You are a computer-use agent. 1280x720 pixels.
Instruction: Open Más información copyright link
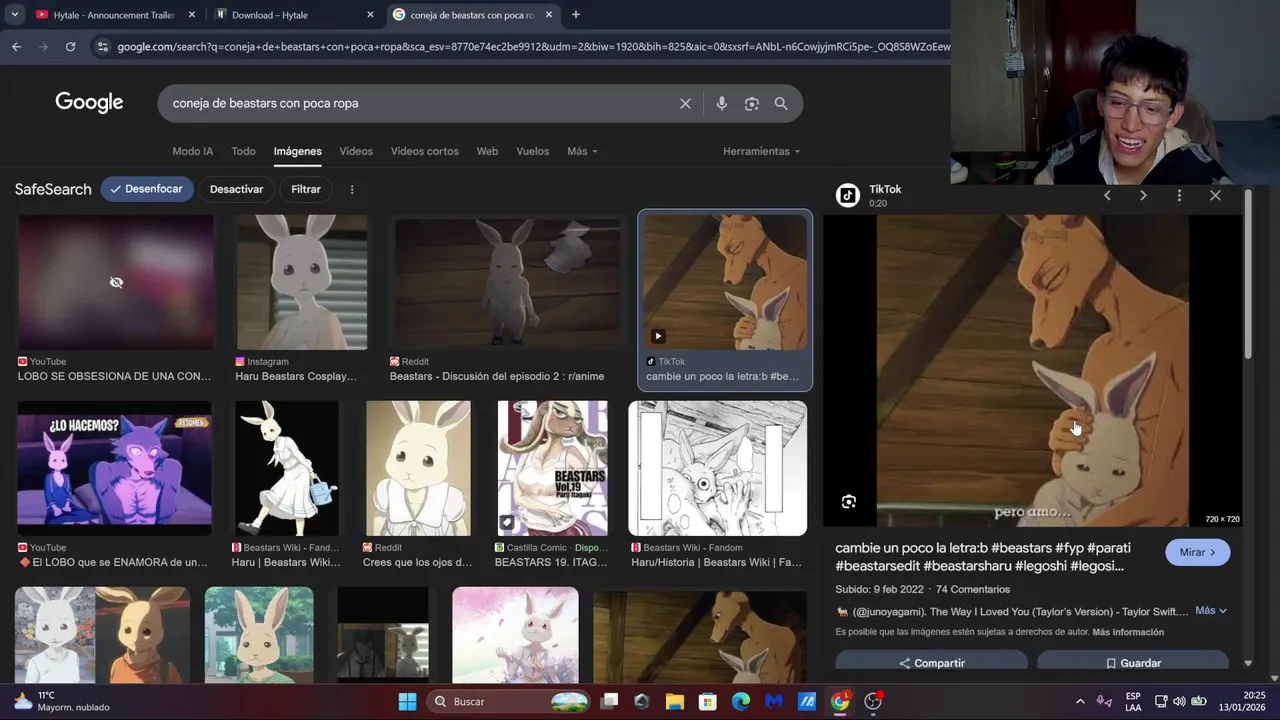coord(1128,632)
